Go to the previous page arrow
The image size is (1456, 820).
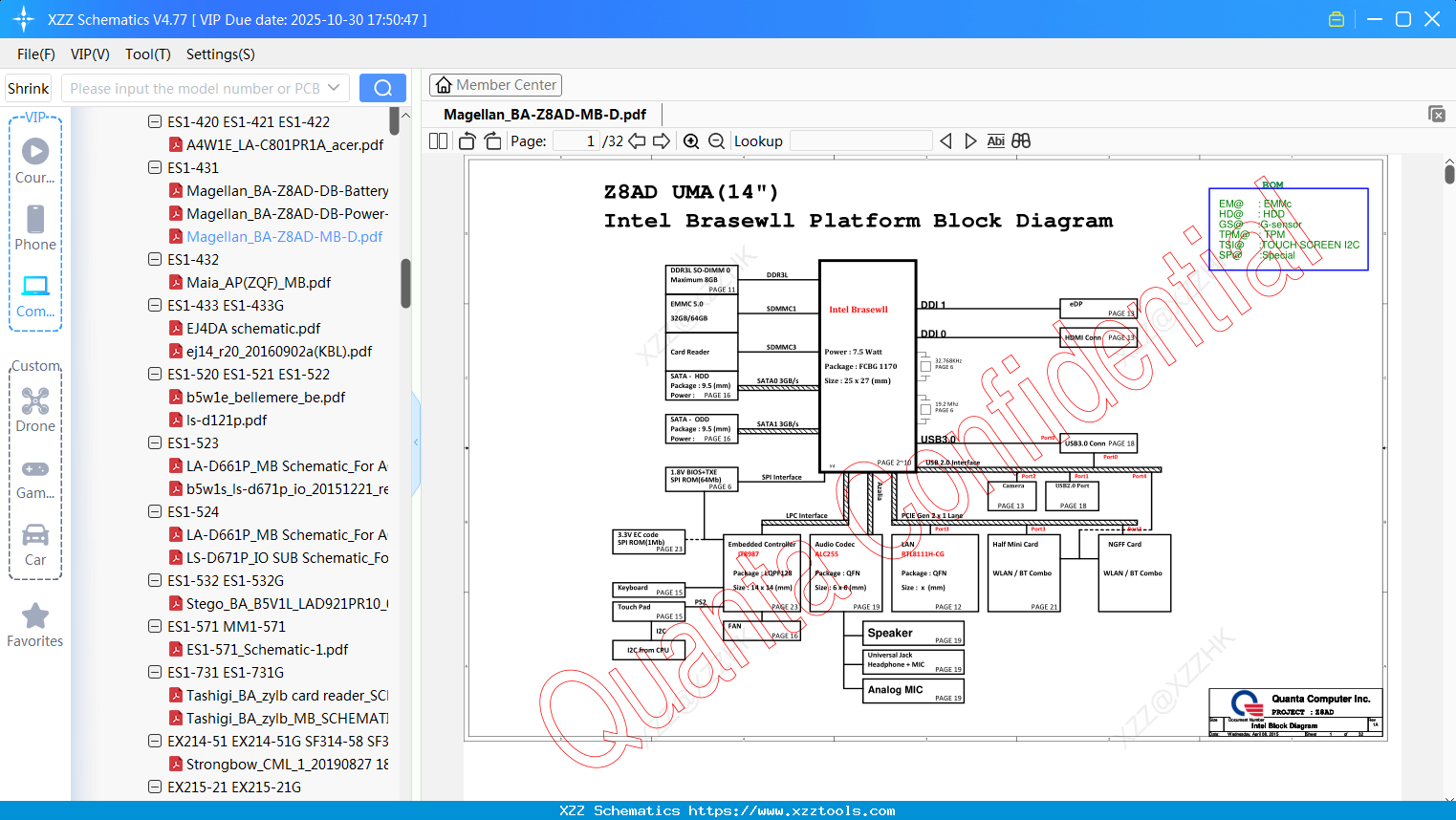637,140
